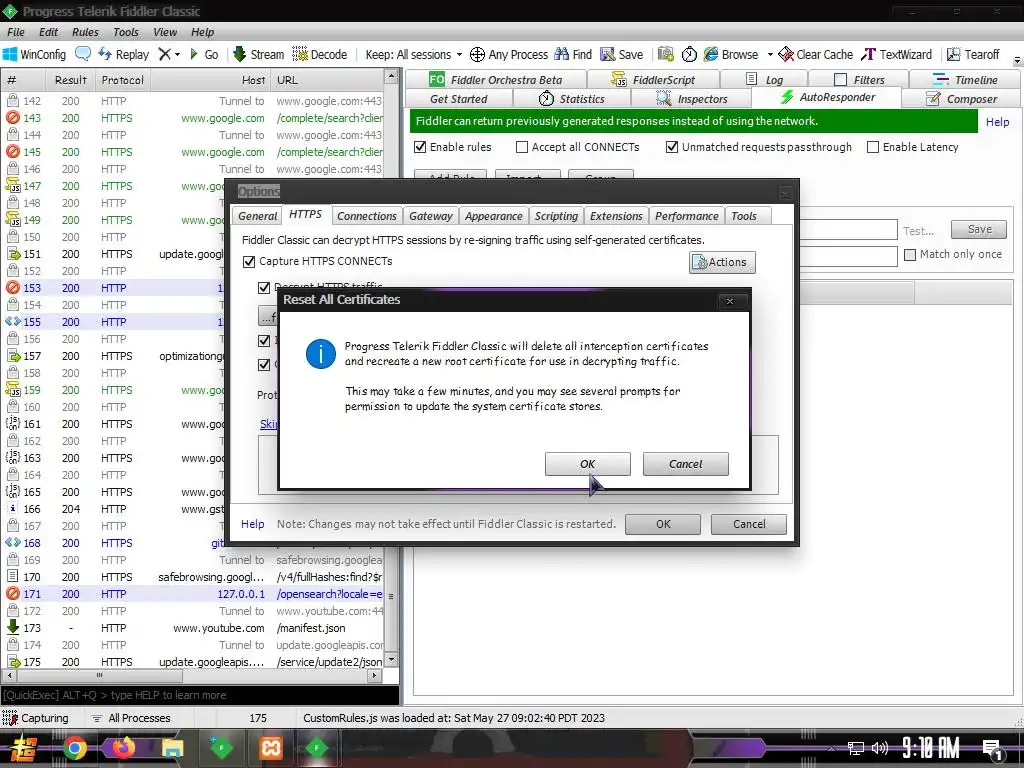Open the Tools menu
Screen dimensions: 1024x768
pos(125,32)
